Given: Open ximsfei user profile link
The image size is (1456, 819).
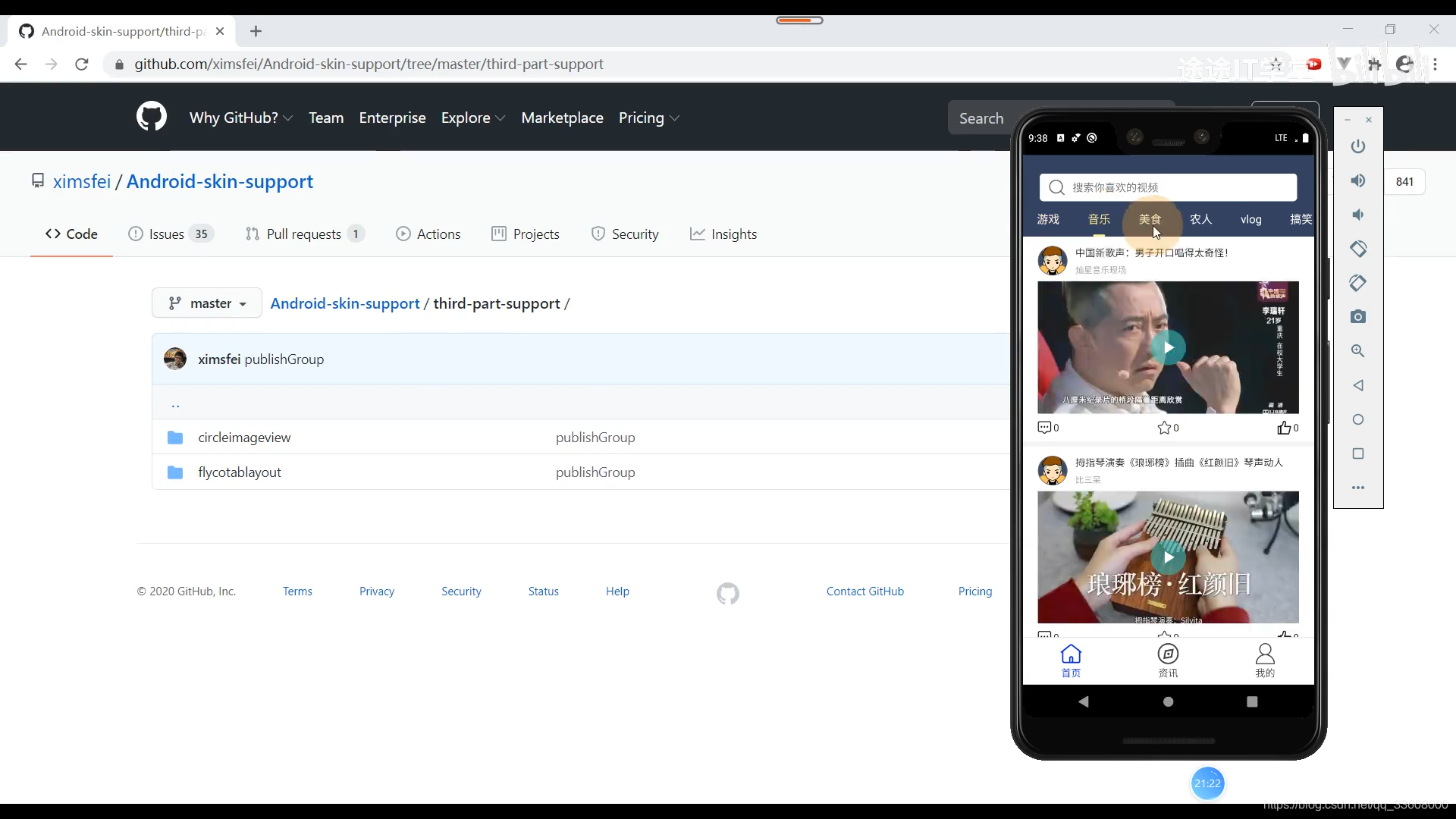Looking at the screenshot, I should [x=82, y=181].
